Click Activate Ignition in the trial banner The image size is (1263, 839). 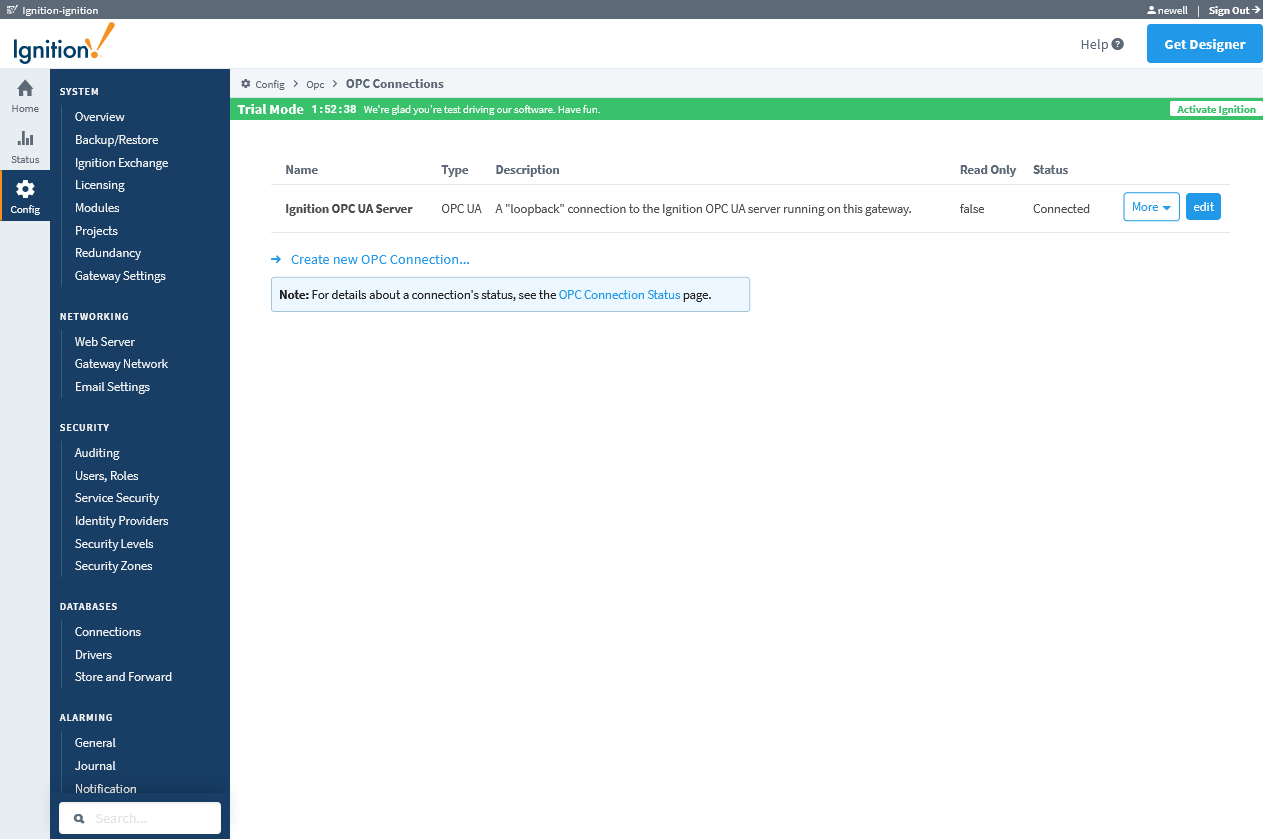(x=1215, y=108)
